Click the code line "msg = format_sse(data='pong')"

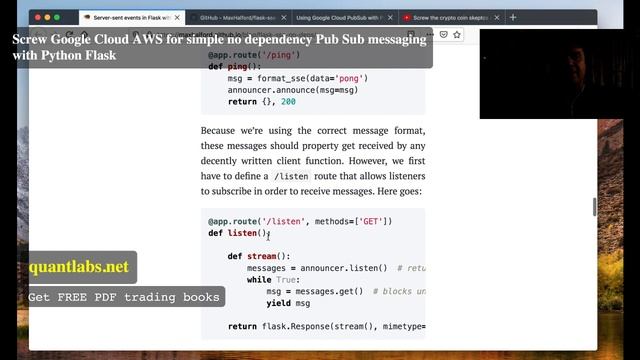click(298, 78)
